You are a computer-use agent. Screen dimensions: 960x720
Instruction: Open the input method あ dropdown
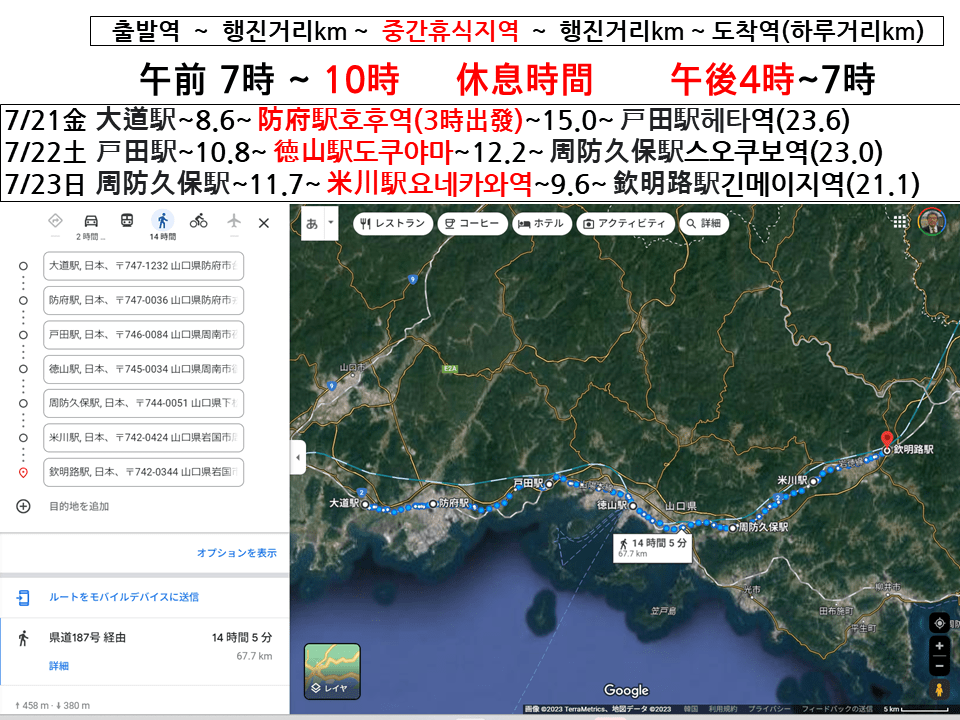(318, 223)
